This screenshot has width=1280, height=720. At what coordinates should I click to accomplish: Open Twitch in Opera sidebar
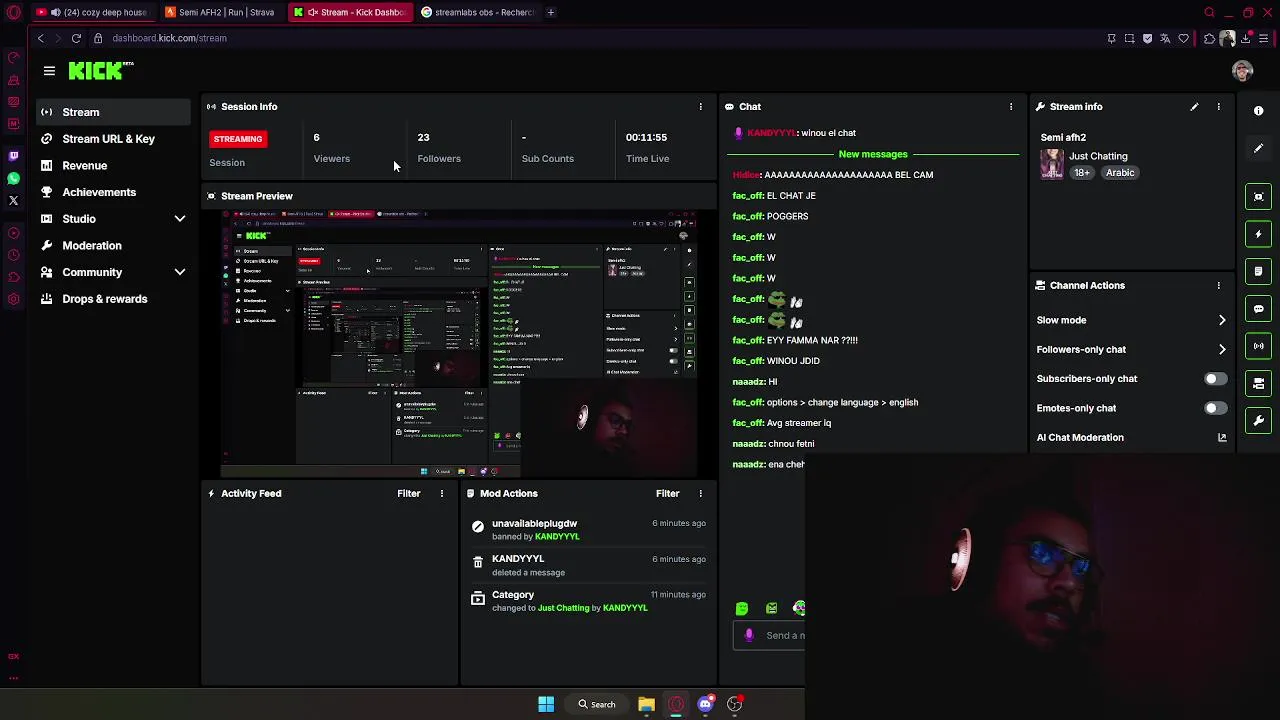[13, 156]
